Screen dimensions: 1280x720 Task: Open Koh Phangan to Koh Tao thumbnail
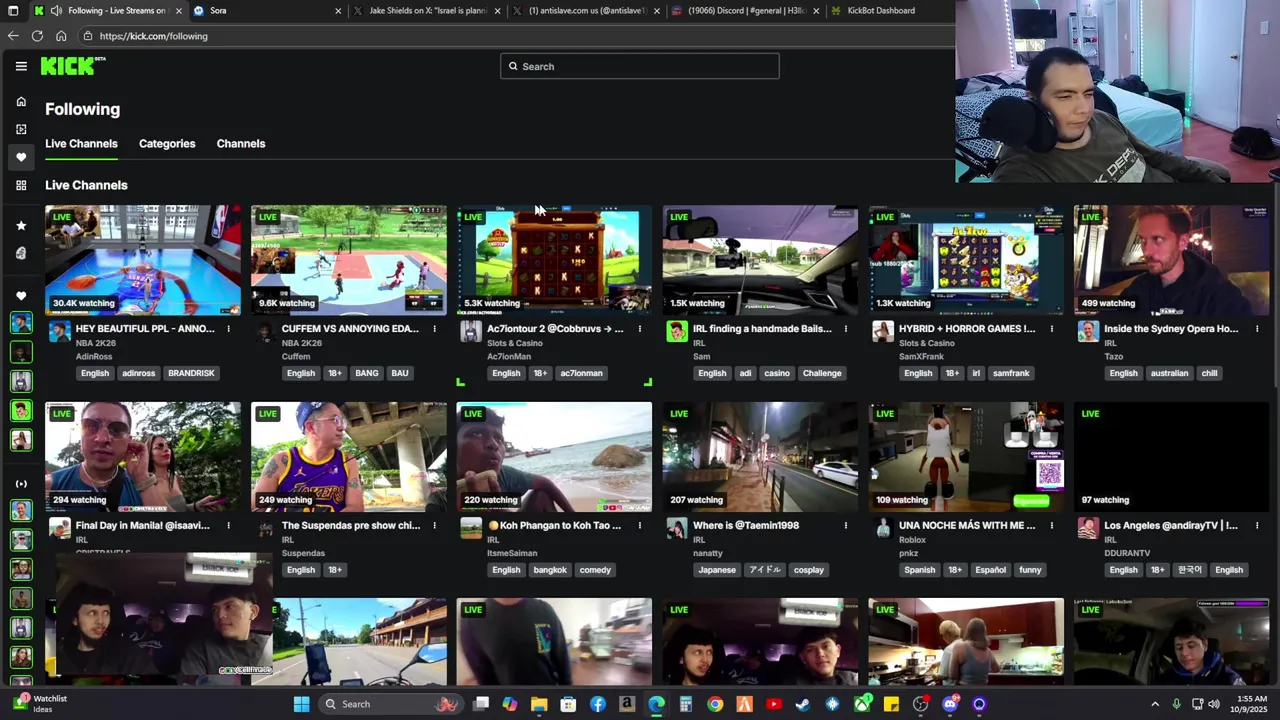pyautogui.click(x=554, y=457)
